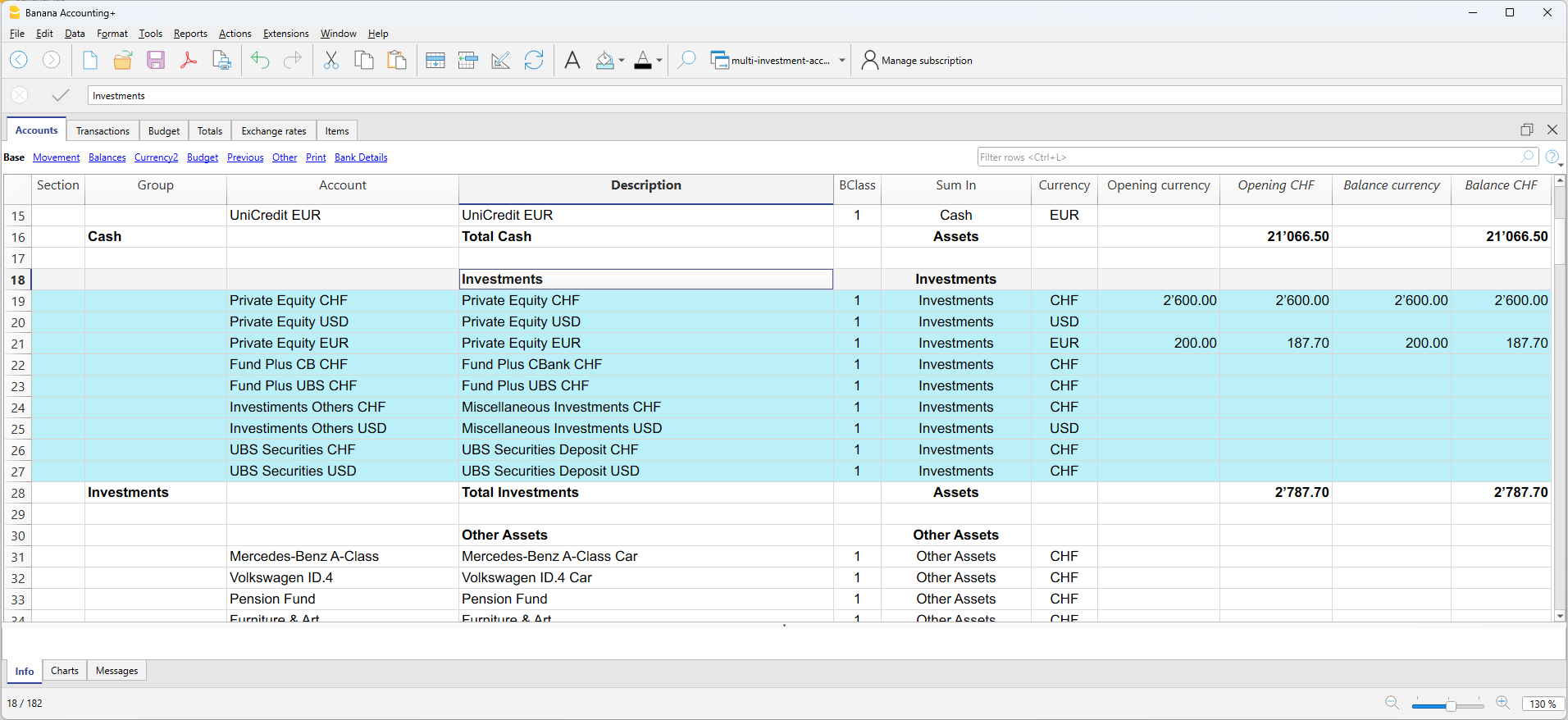
Task: Open font formatting with the A icon
Action: pos(572,60)
